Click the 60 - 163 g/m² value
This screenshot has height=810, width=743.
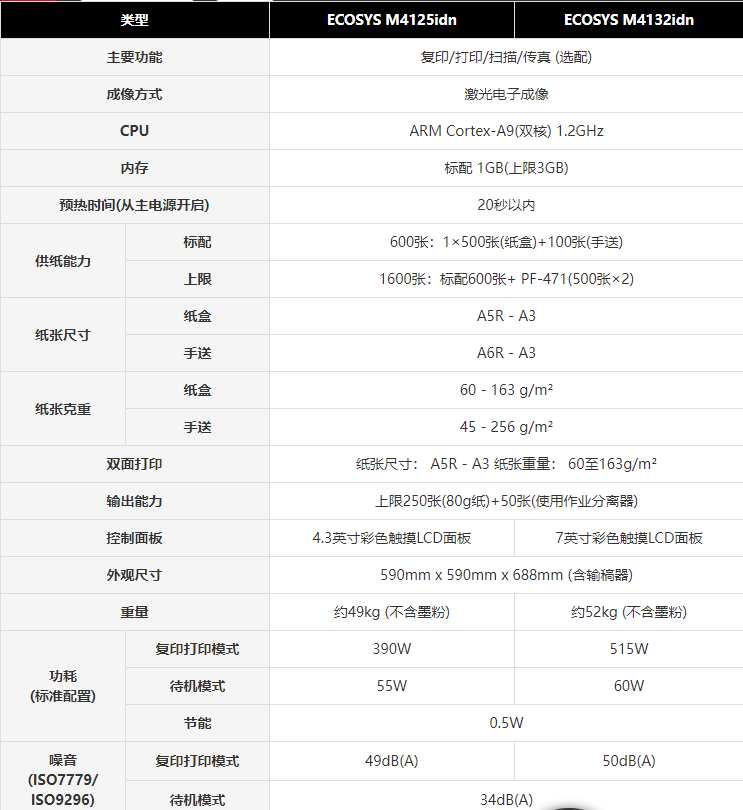pos(506,390)
